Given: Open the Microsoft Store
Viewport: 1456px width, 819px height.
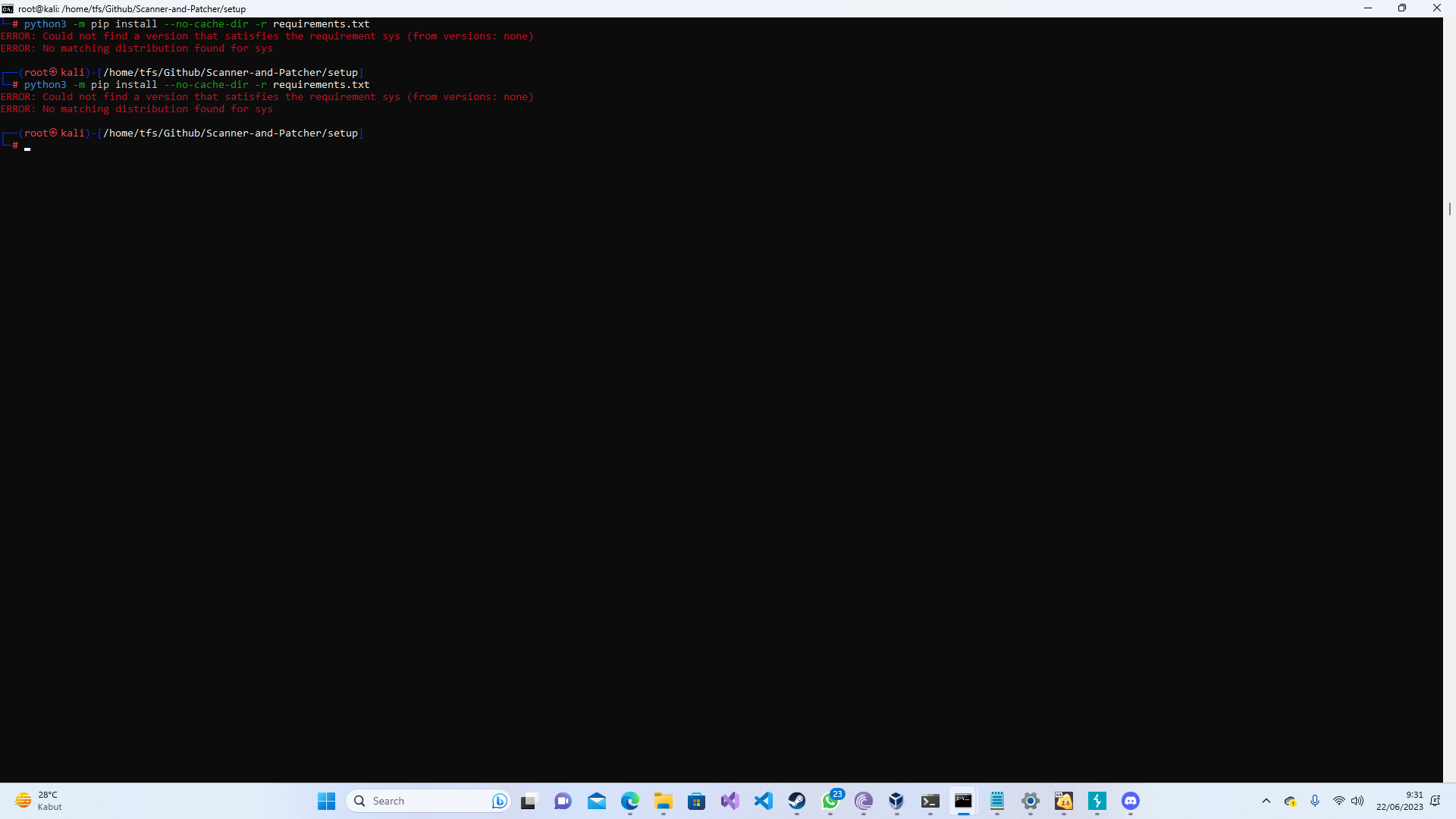Looking at the screenshot, I should tap(697, 802).
